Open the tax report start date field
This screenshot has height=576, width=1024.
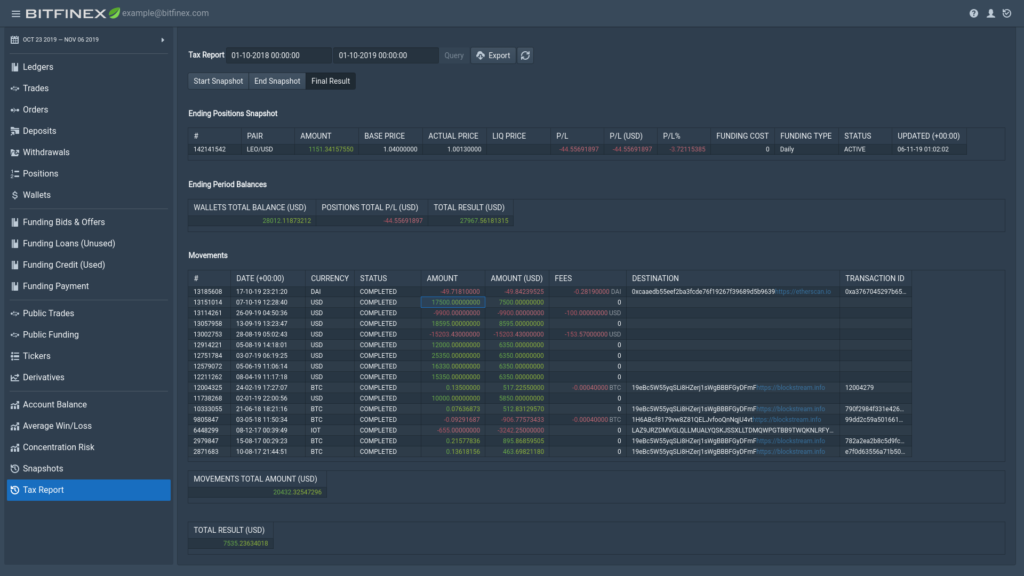[279, 56]
